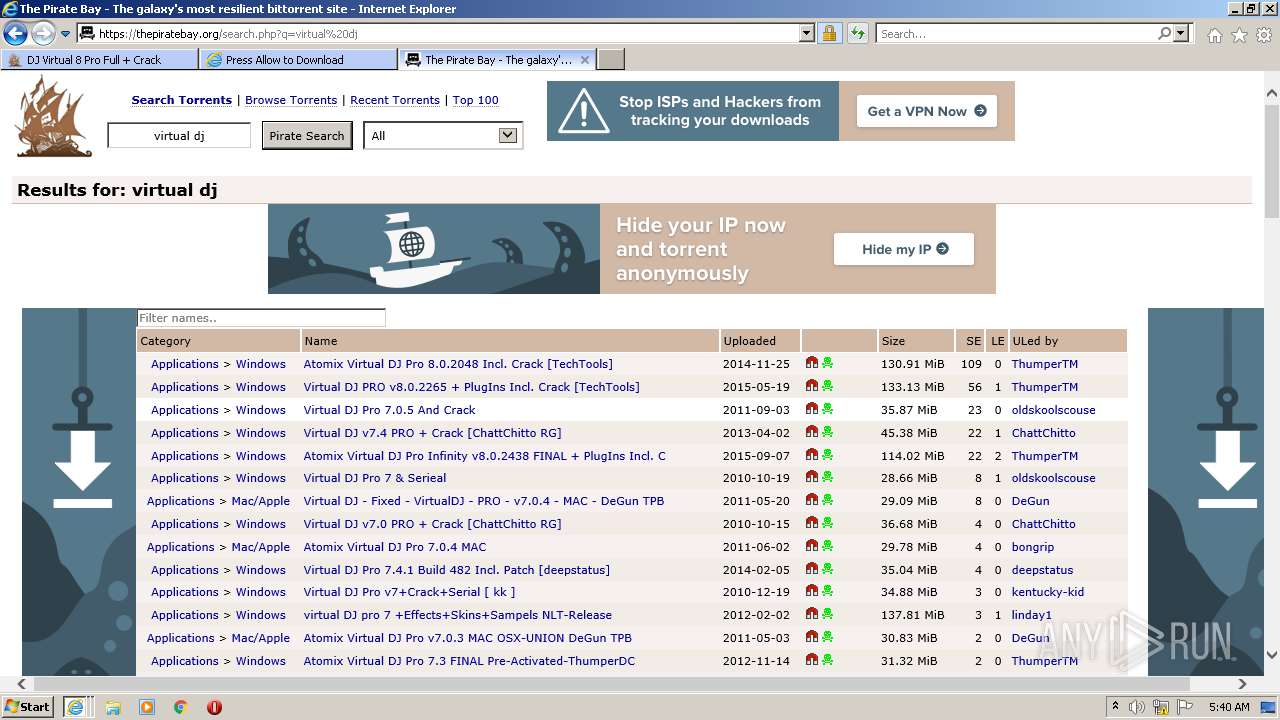
Task: Click magnet icon for Virtual DJ - Fixed MAC row
Action: (812, 500)
